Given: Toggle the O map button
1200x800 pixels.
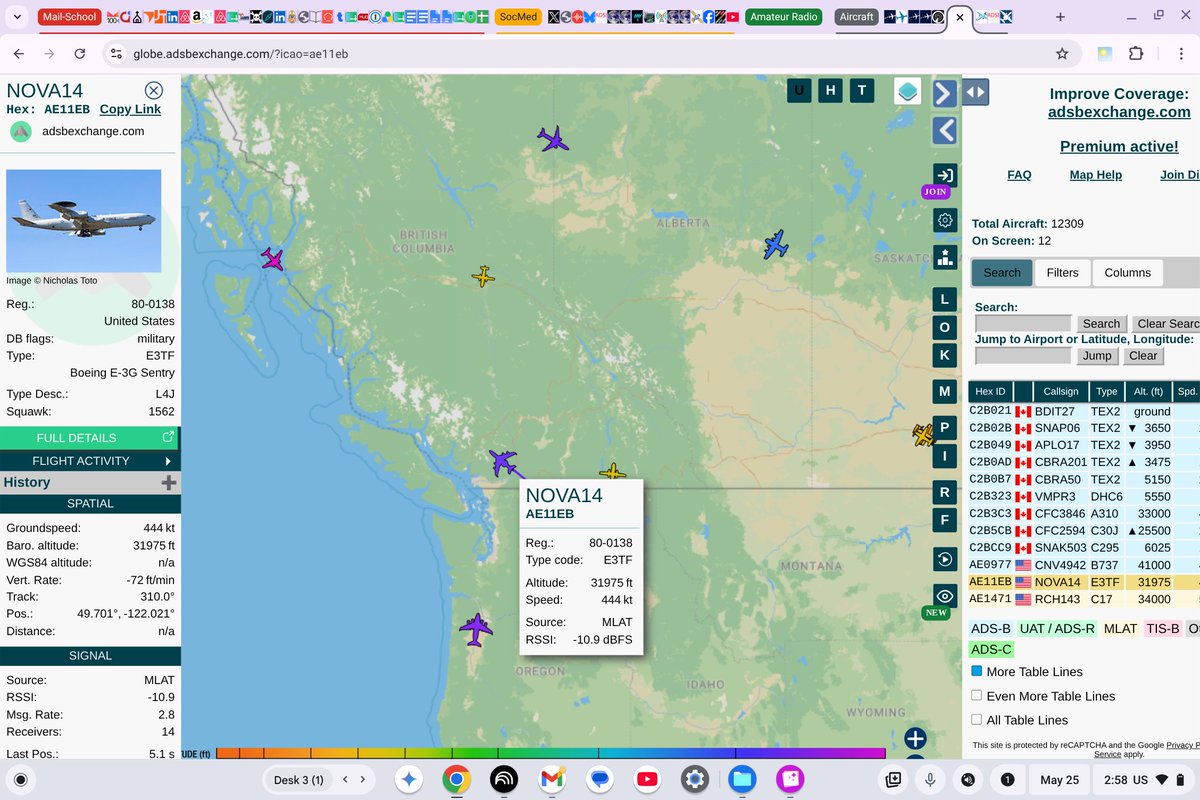Looking at the screenshot, I should coord(945,327).
